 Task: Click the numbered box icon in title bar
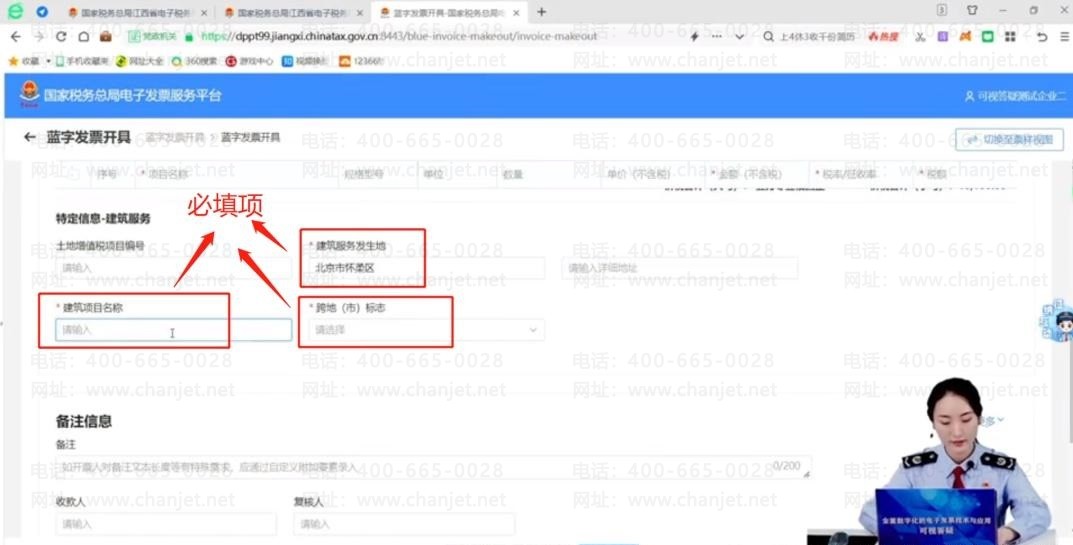(x=942, y=10)
